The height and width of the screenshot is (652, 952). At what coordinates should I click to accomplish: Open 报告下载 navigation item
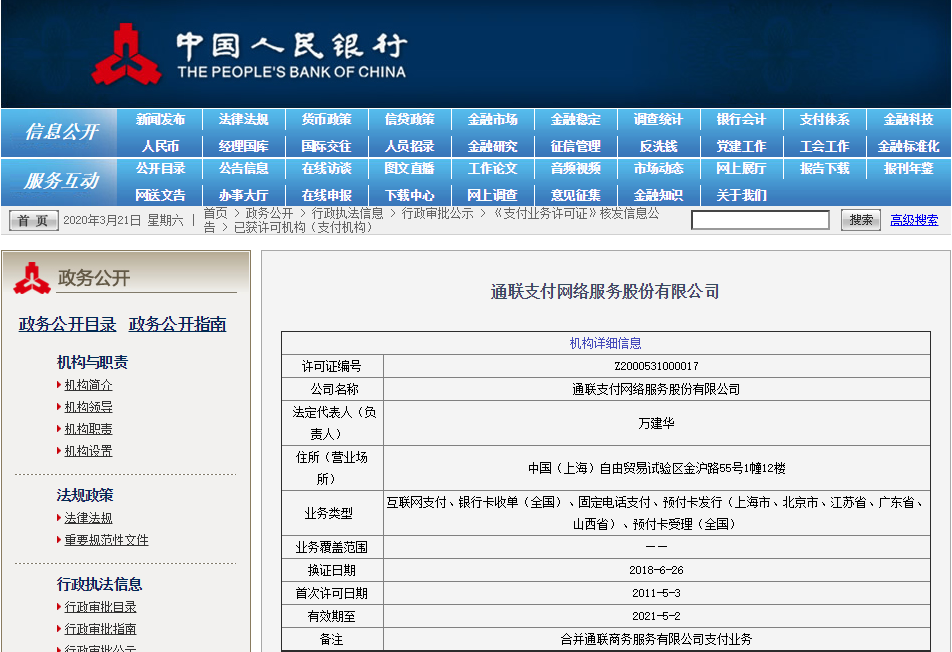tap(824, 168)
